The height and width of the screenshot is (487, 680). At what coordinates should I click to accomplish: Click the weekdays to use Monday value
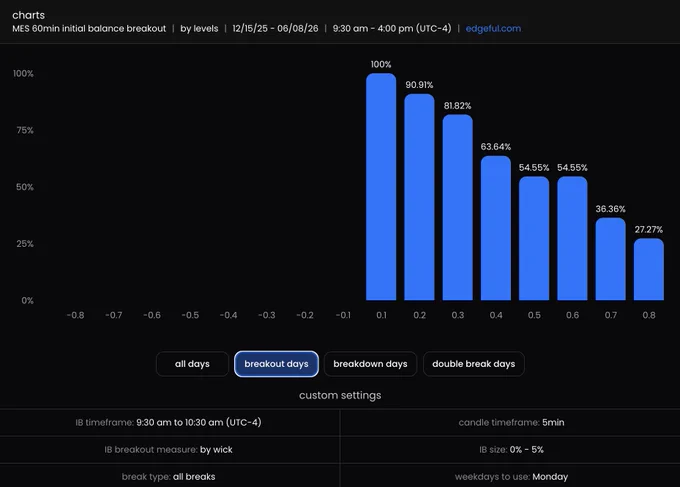point(550,477)
